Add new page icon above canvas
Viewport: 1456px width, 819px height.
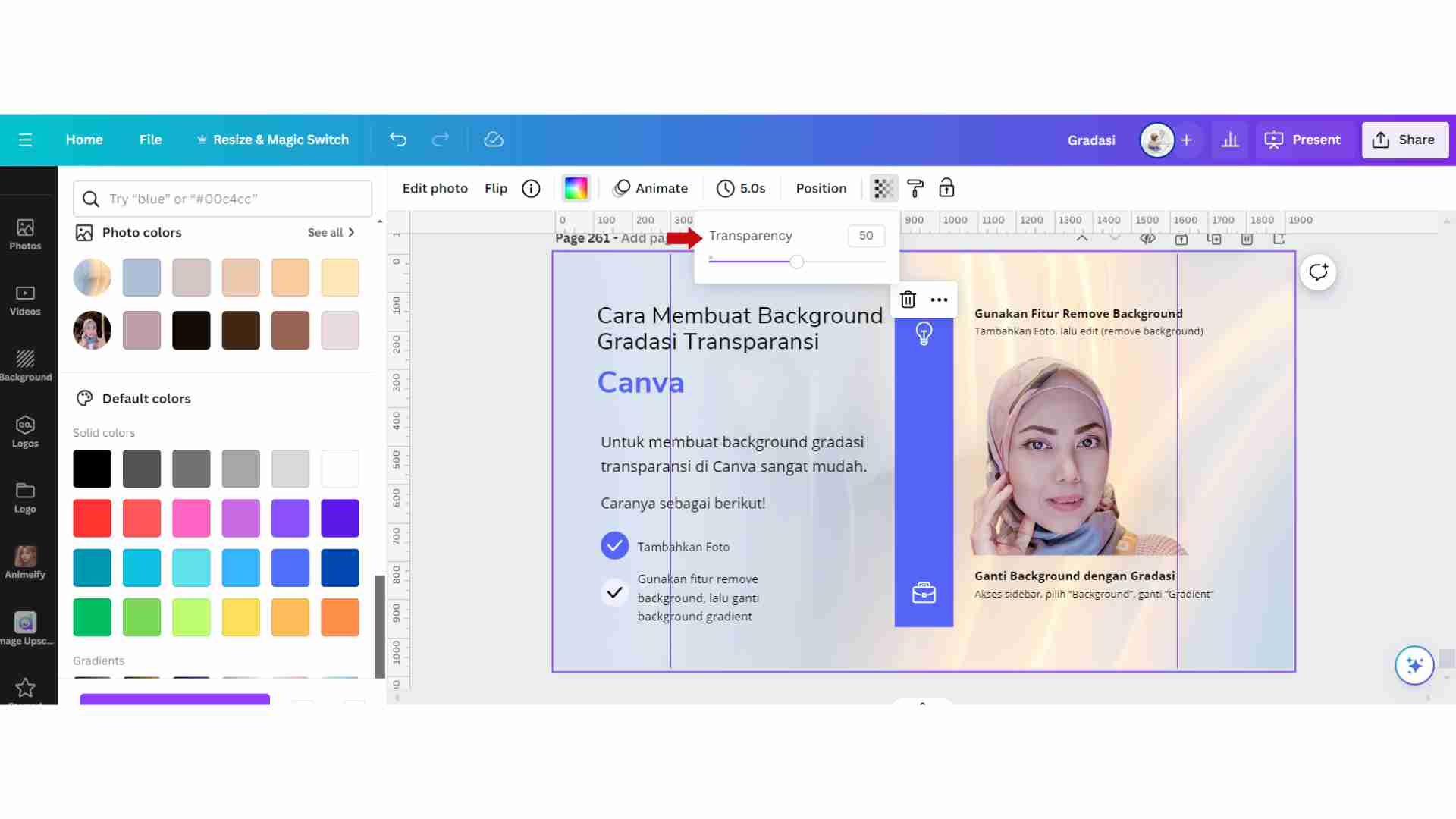1279,239
